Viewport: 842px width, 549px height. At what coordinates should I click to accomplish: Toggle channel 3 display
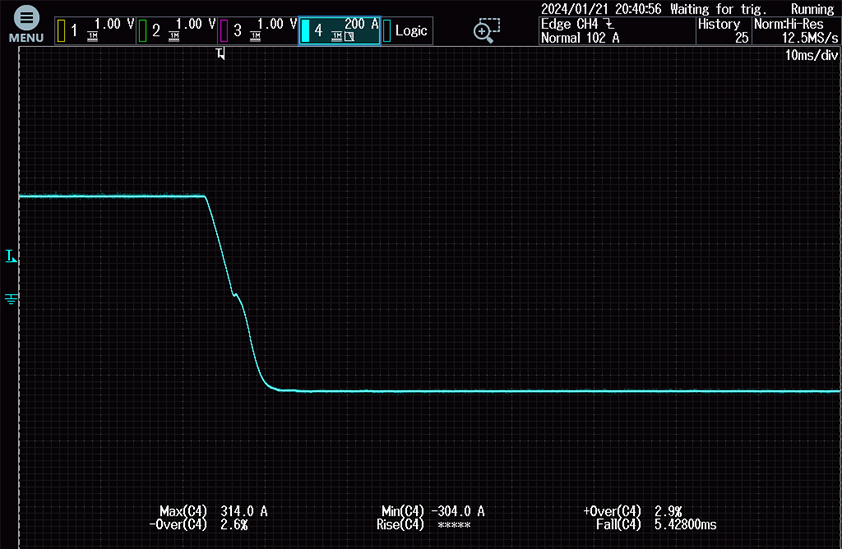tap(257, 30)
